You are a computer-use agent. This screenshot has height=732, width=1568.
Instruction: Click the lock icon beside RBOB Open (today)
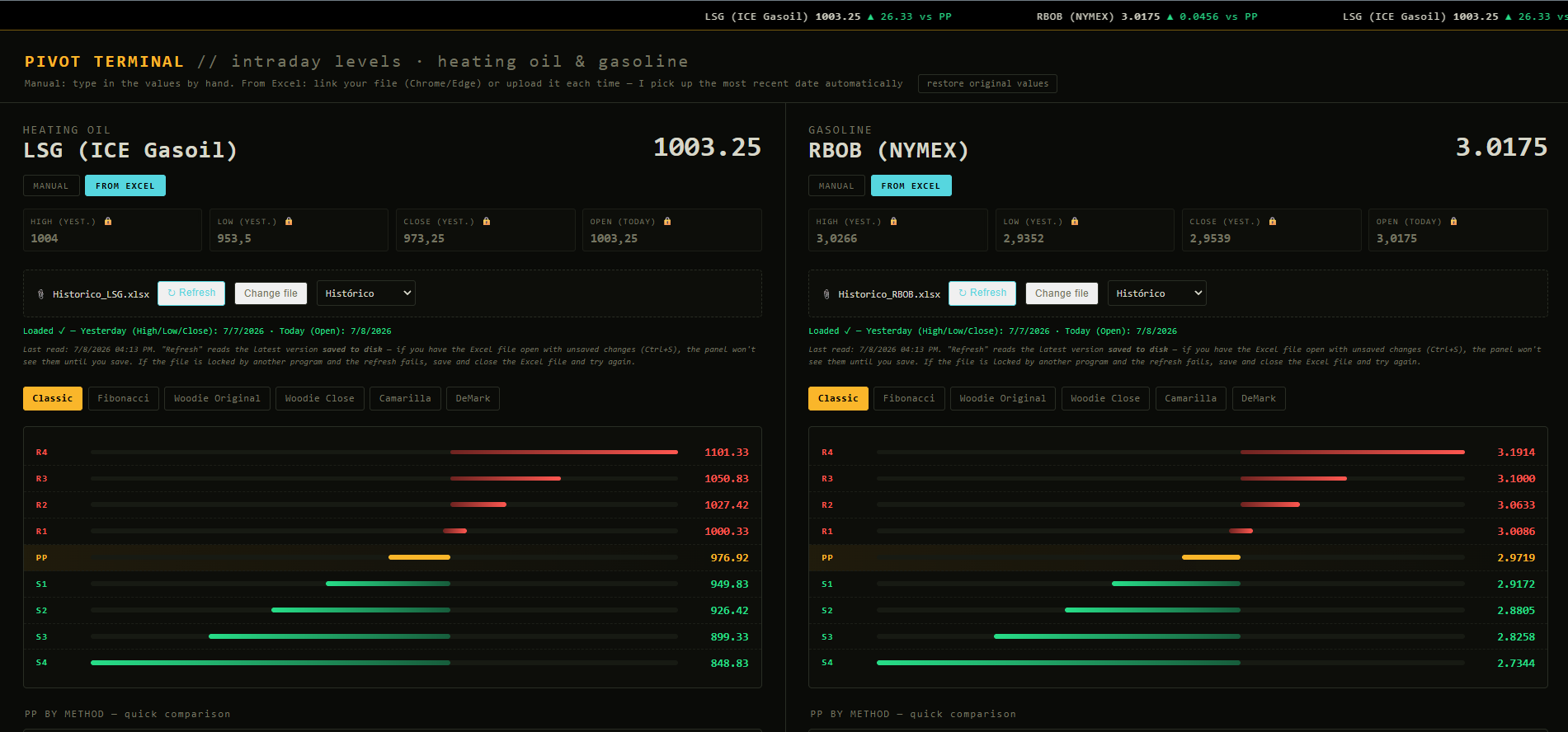[x=1453, y=222]
